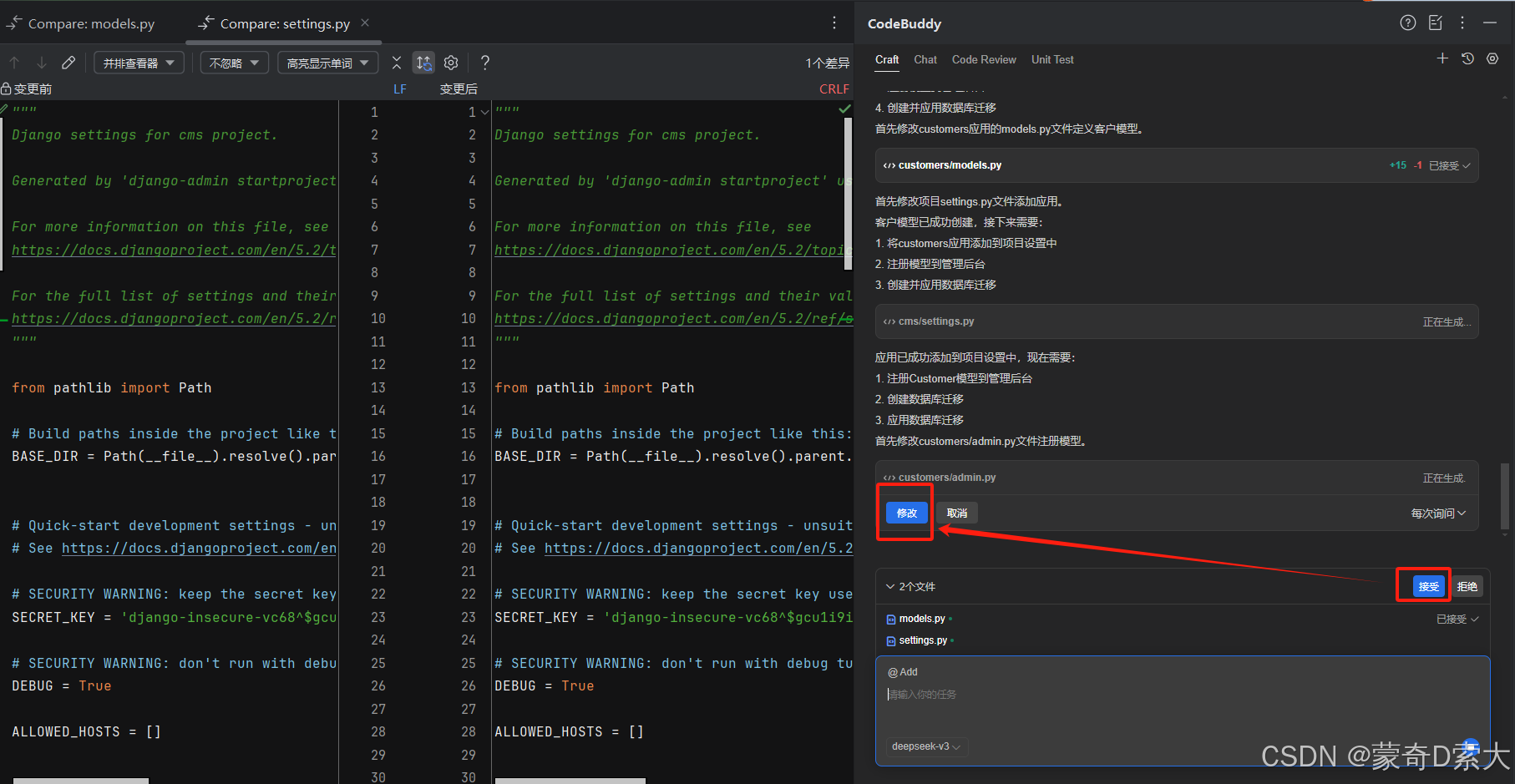Click CodeBuddy chat vertical scrollbar
Screen dimensions: 1515x784
tap(1505, 497)
